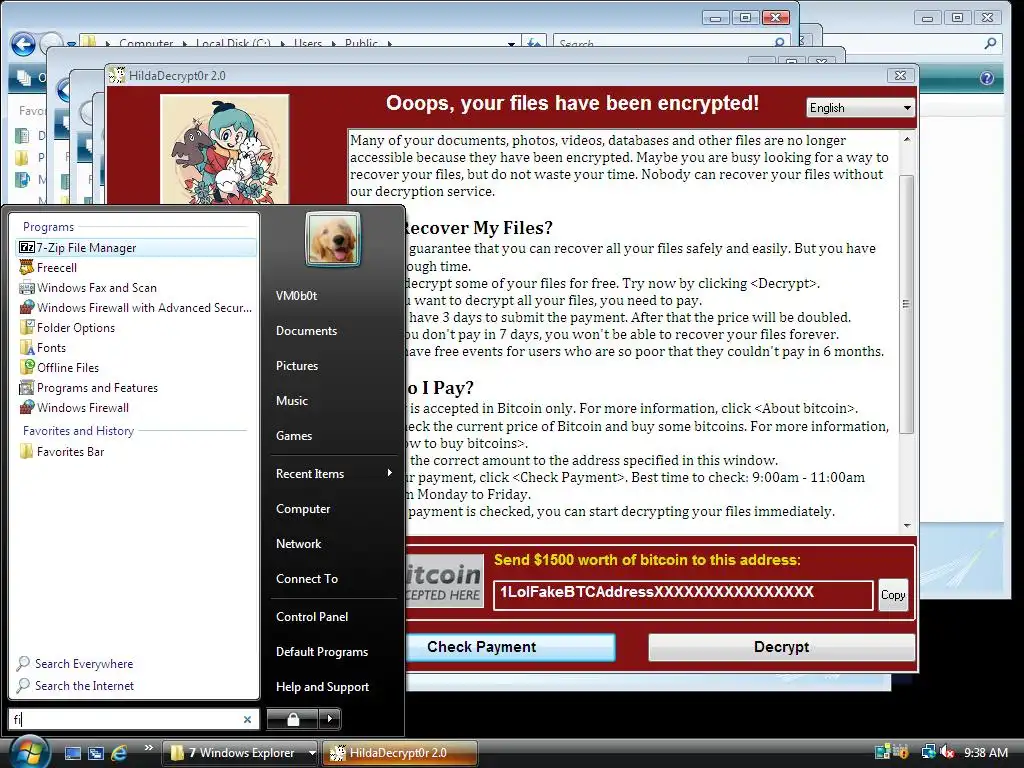Image resolution: width=1024 pixels, height=768 pixels.
Task: Open Pictures from Start menu
Action: [x=296, y=366]
